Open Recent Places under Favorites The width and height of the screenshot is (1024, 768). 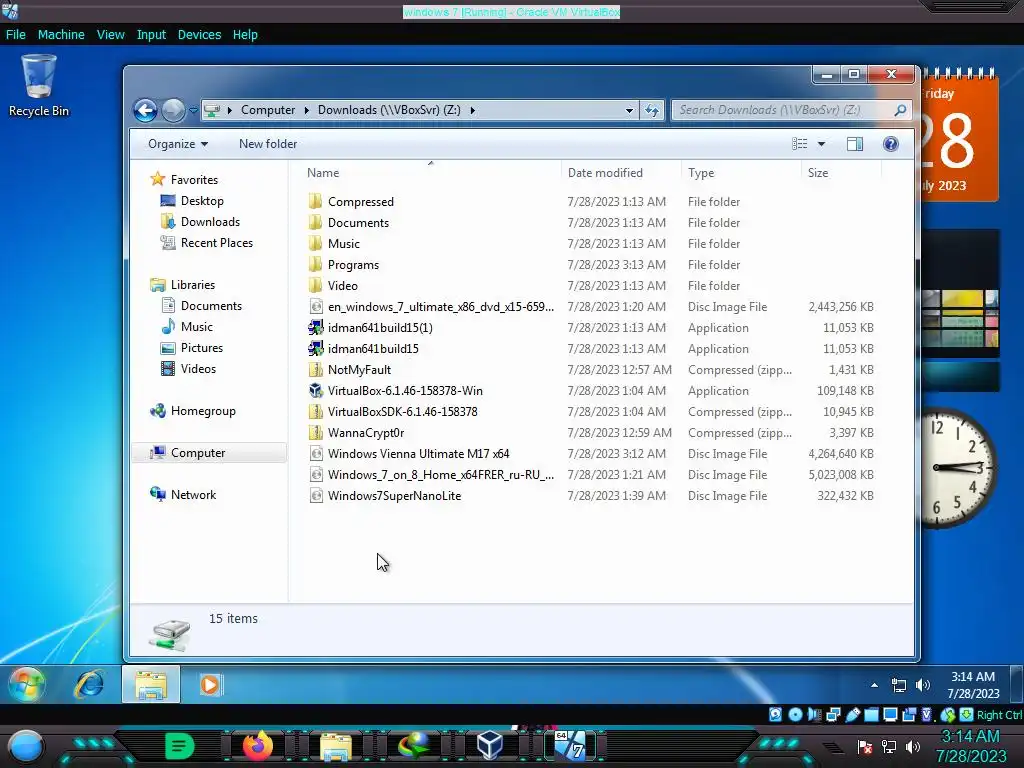pyautogui.click(x=216, y=242)
